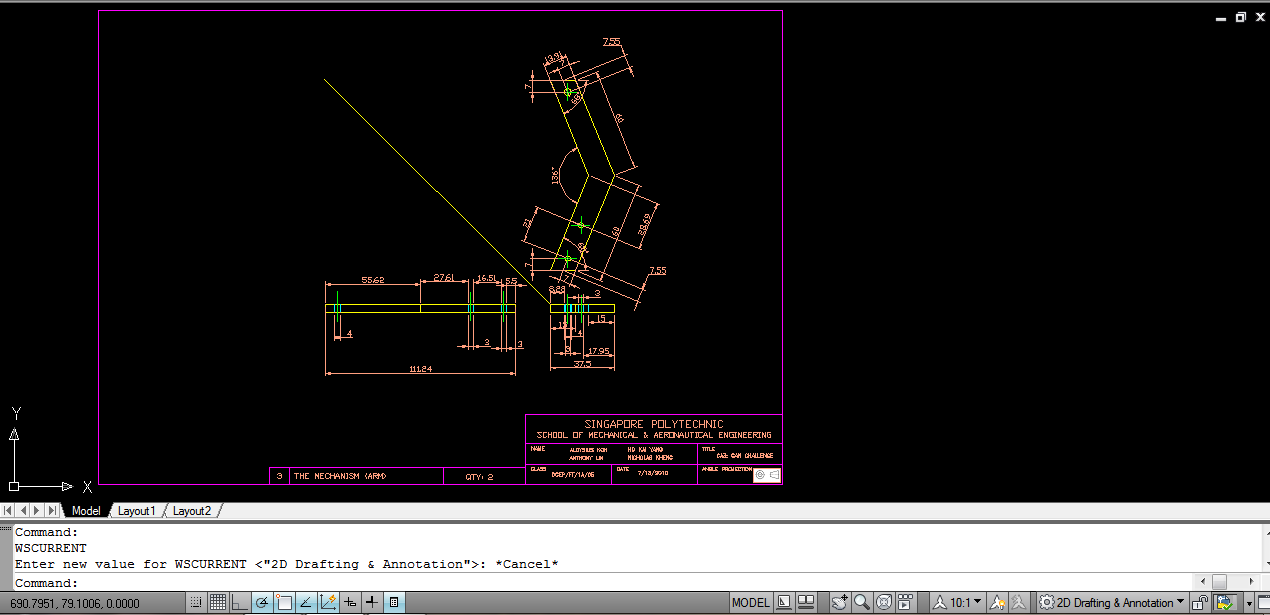
Task: Open the Workspace Switching dropdown
Action: coord(1112,602)
